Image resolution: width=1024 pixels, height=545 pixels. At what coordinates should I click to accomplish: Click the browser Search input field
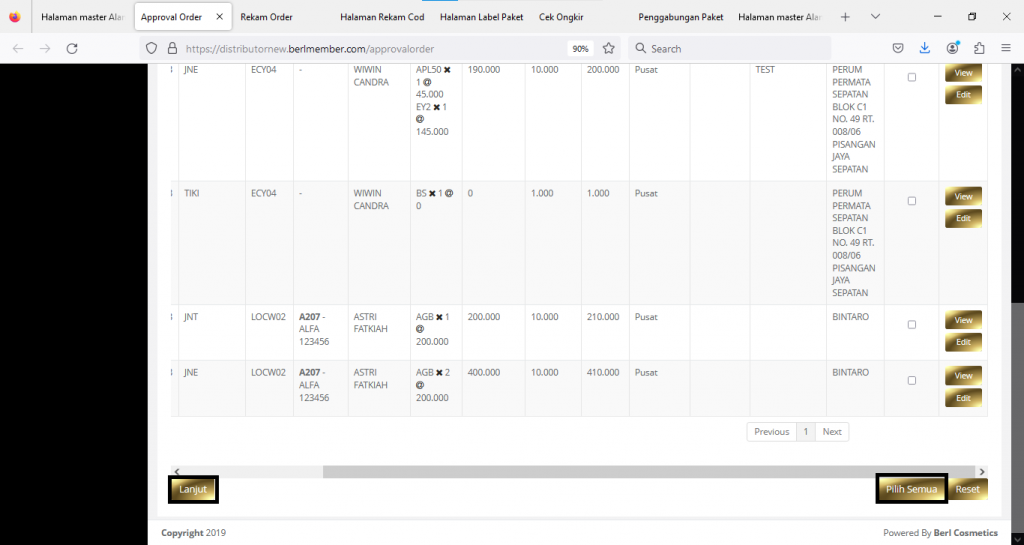735,48
